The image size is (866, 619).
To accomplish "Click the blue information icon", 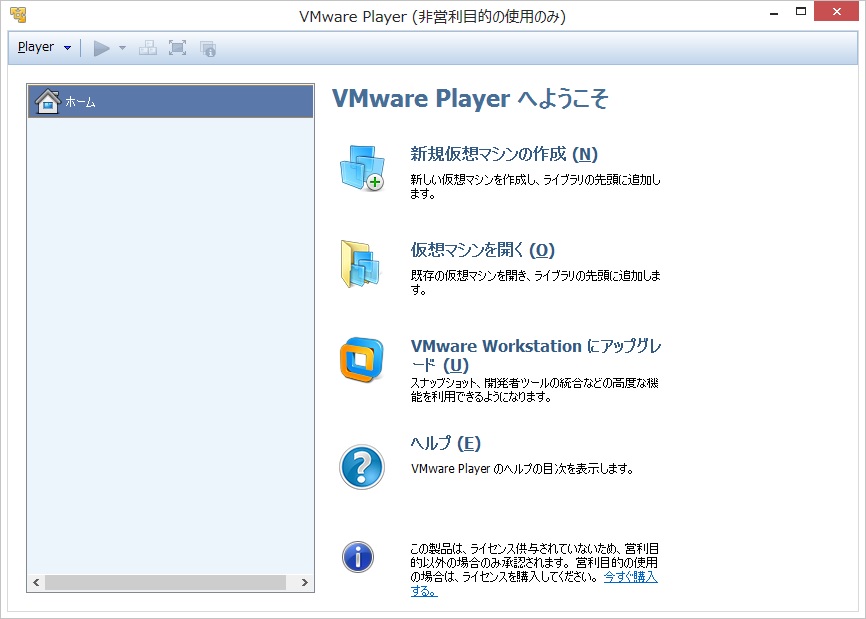I will (x=358, y=557).
